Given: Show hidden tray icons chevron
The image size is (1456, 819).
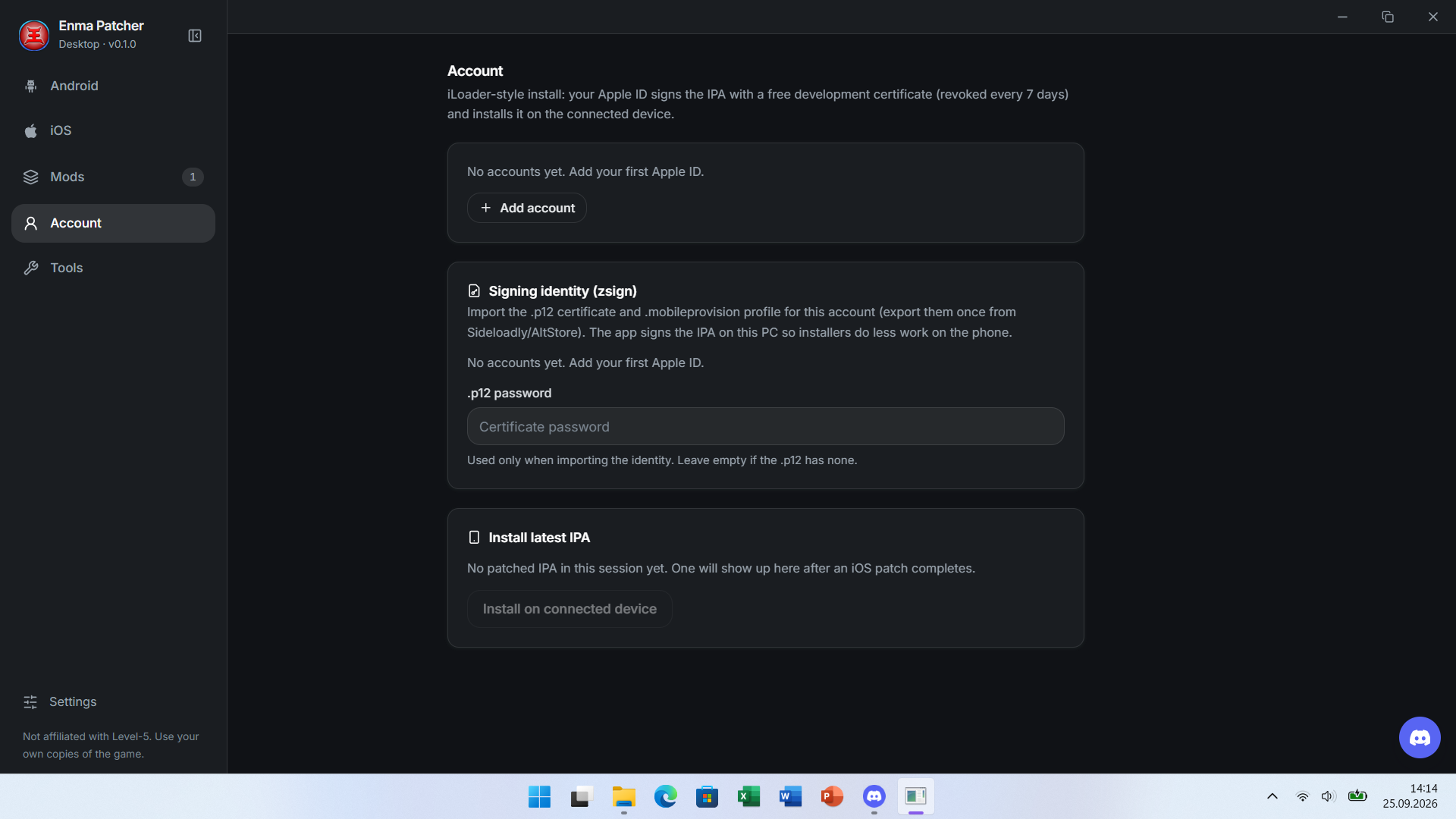Looking at the screenshot, I should [x=1272, y=796].
